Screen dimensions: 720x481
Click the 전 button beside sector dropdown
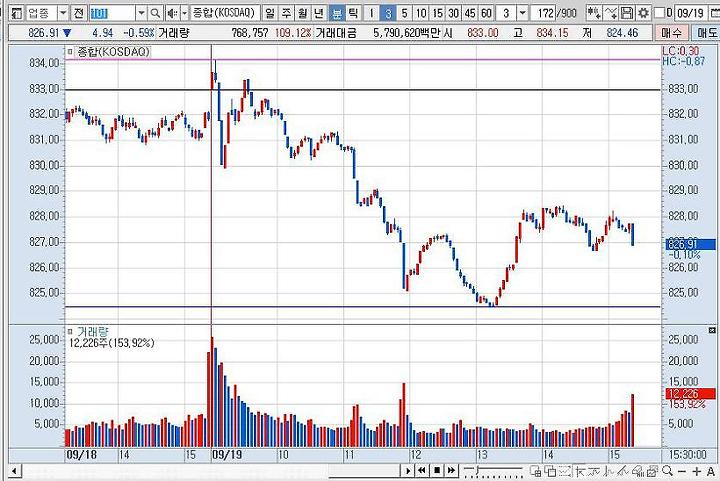point(79,13)
